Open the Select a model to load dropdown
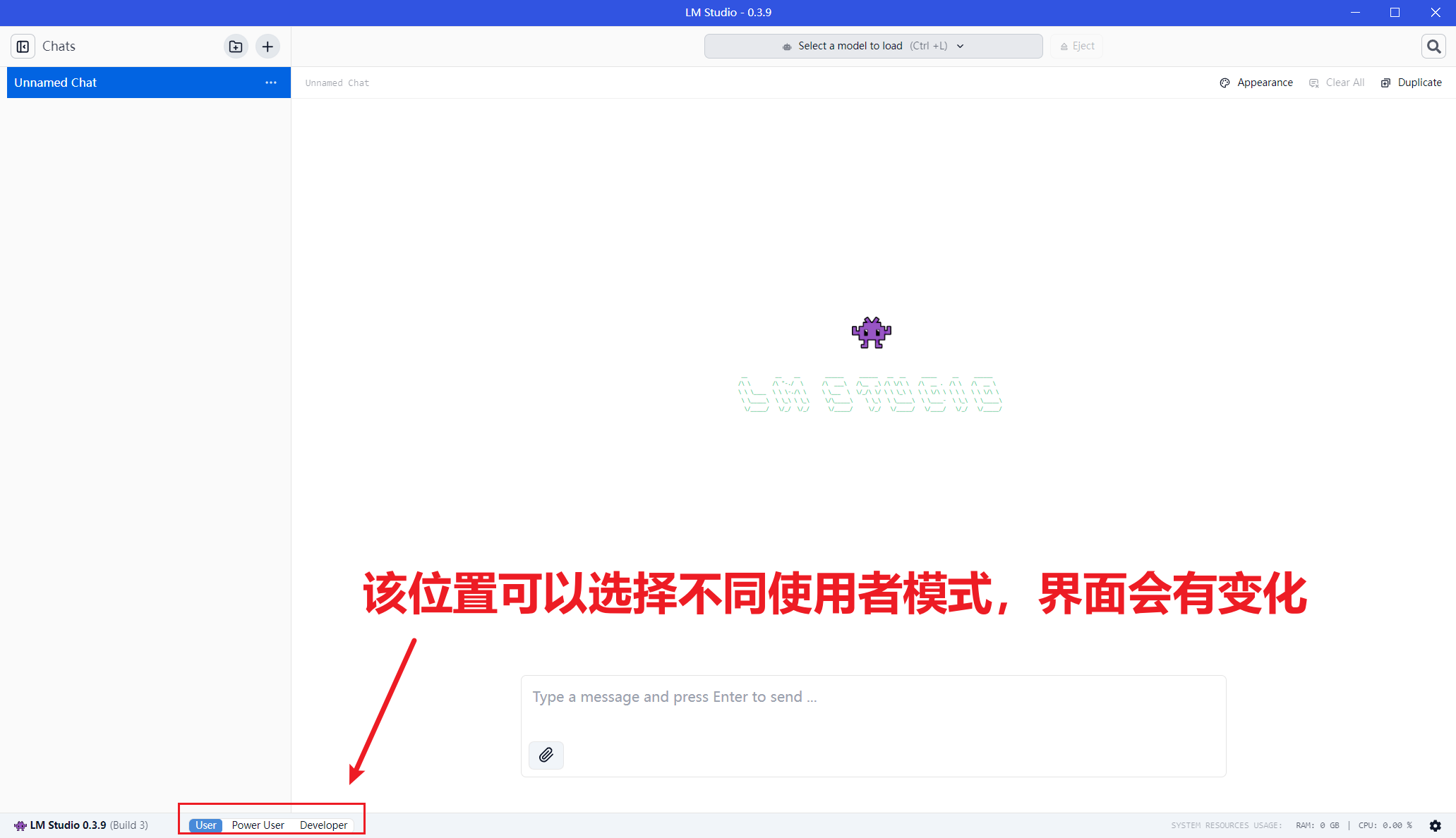Screen dimensions: 1456x838 pyautogui.click(x=874, y=46)
